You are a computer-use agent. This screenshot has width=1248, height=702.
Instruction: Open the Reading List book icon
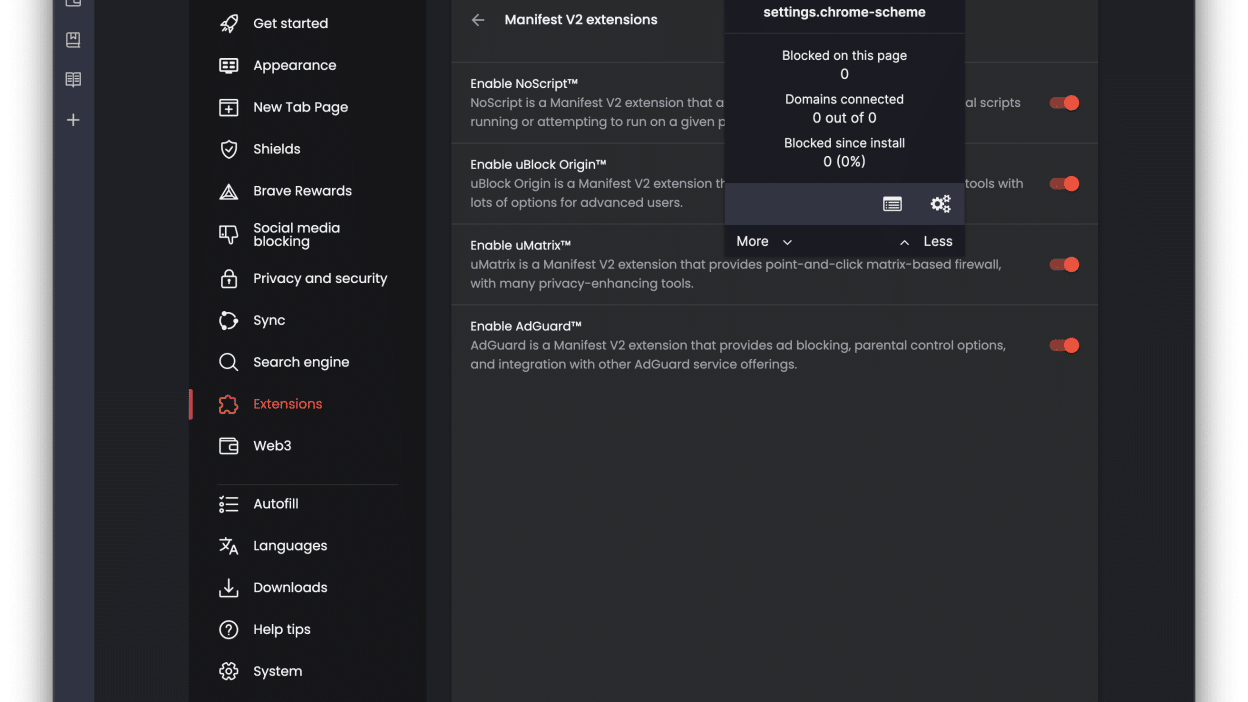pos(73,79)
